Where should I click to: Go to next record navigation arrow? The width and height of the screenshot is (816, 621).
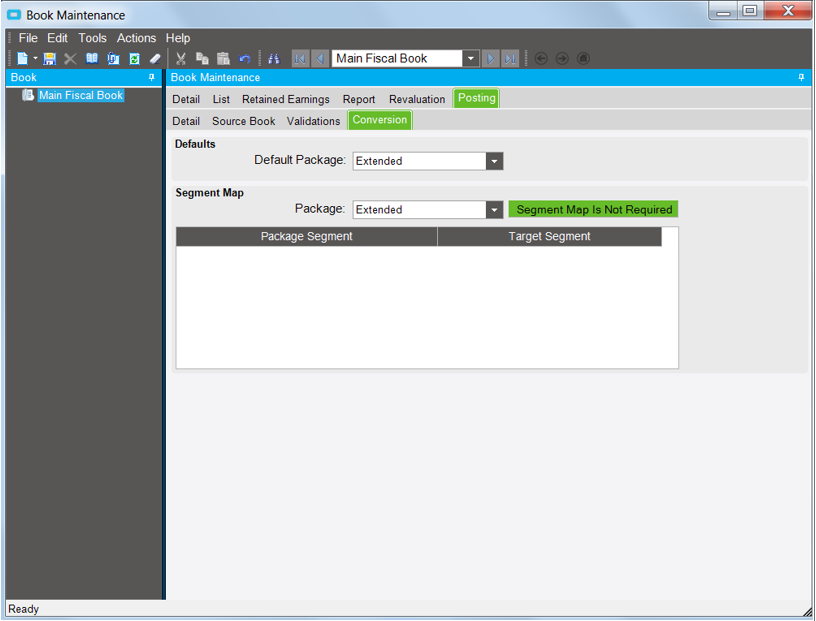point(491,58)
